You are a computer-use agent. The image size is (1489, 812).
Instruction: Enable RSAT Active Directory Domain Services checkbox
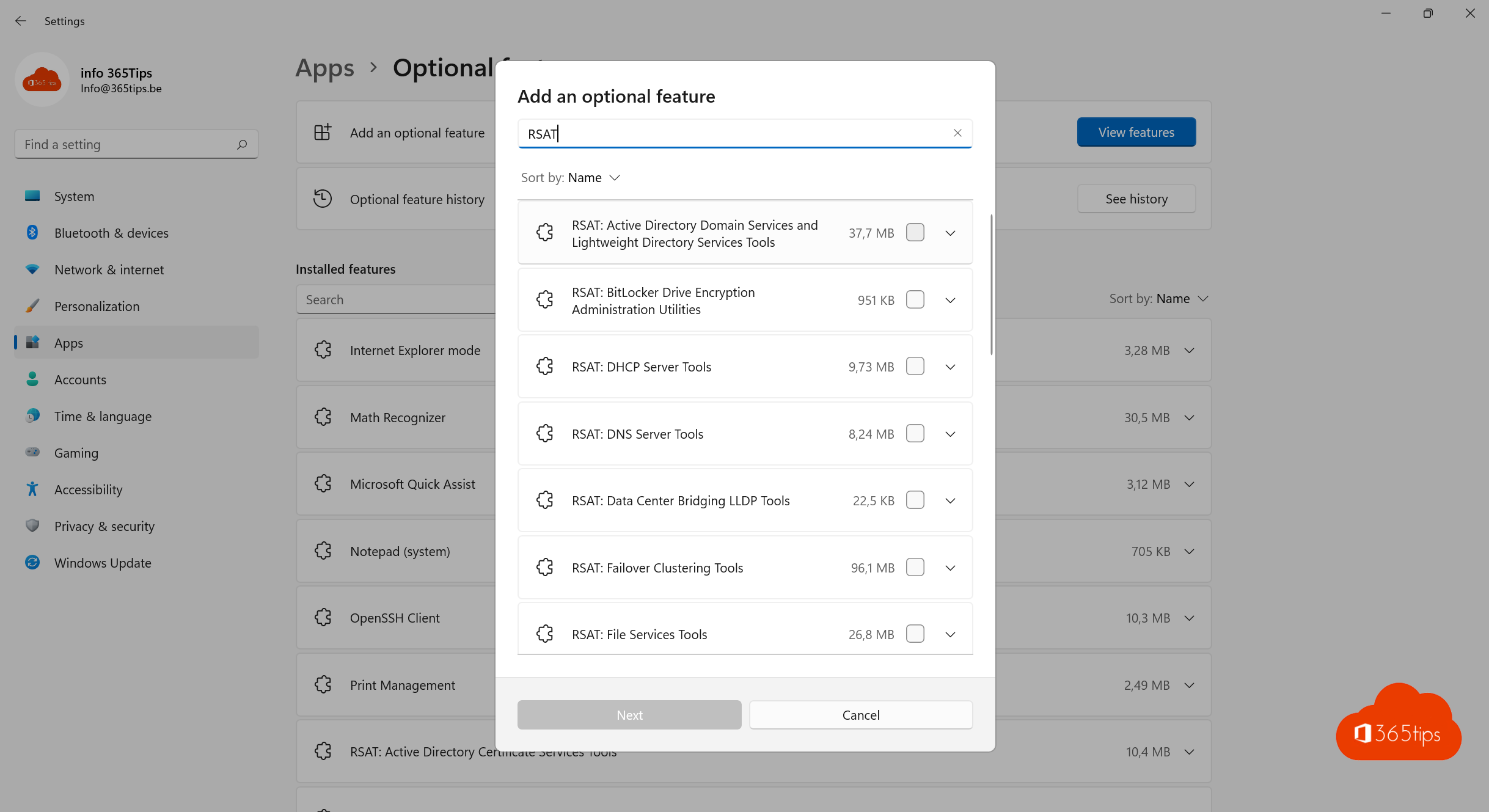pos(914,232)
